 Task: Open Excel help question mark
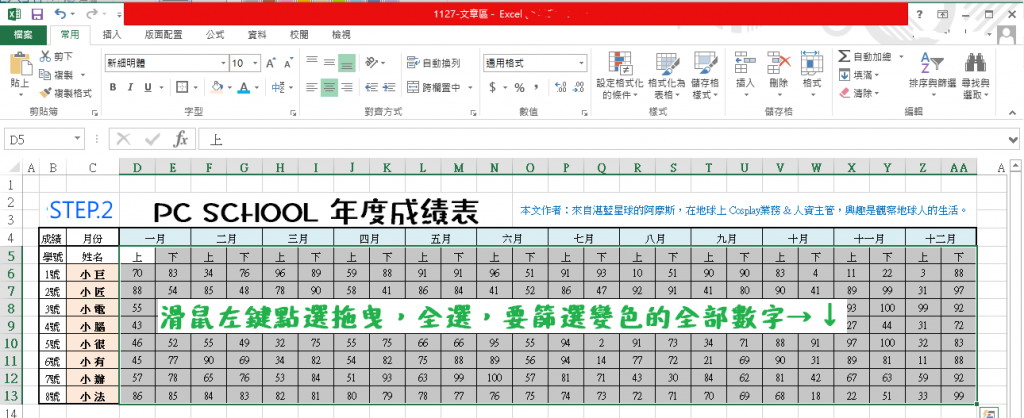coord(919,14)
